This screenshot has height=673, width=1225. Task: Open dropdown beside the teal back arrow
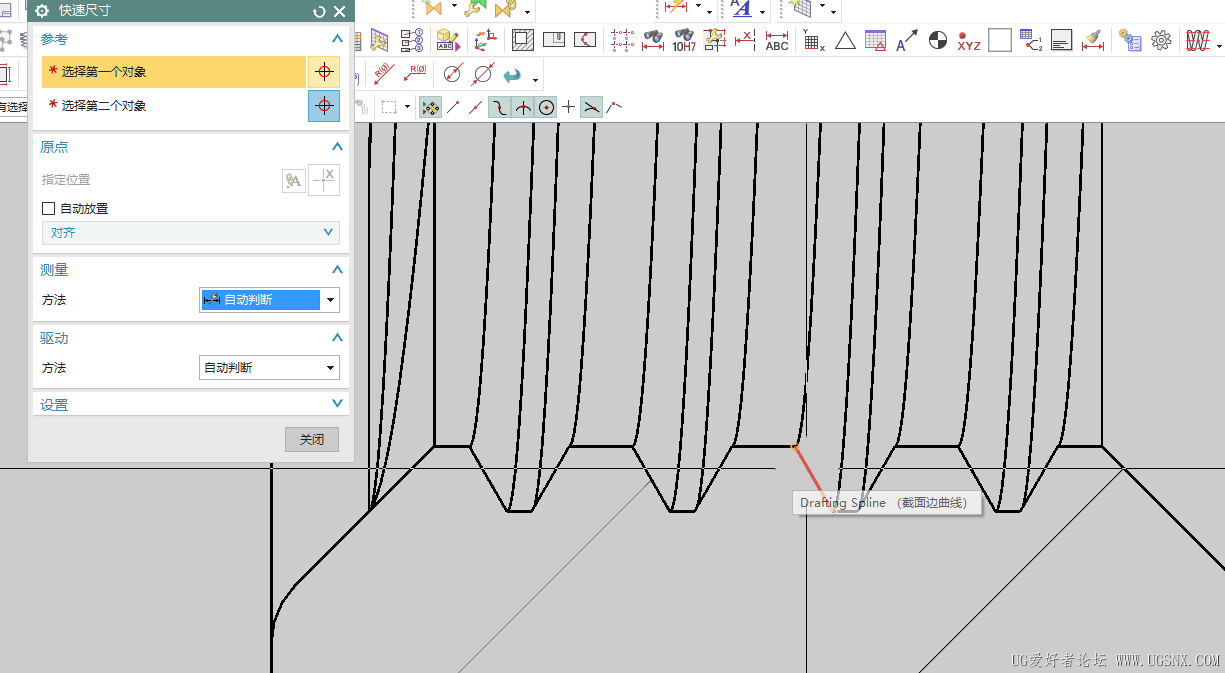tap(536, 79)
